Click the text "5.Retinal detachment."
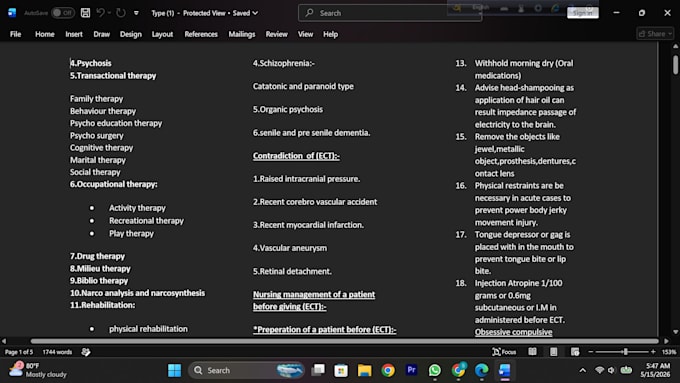The height and width of the screenshot is (383, 680). point(292,271)
